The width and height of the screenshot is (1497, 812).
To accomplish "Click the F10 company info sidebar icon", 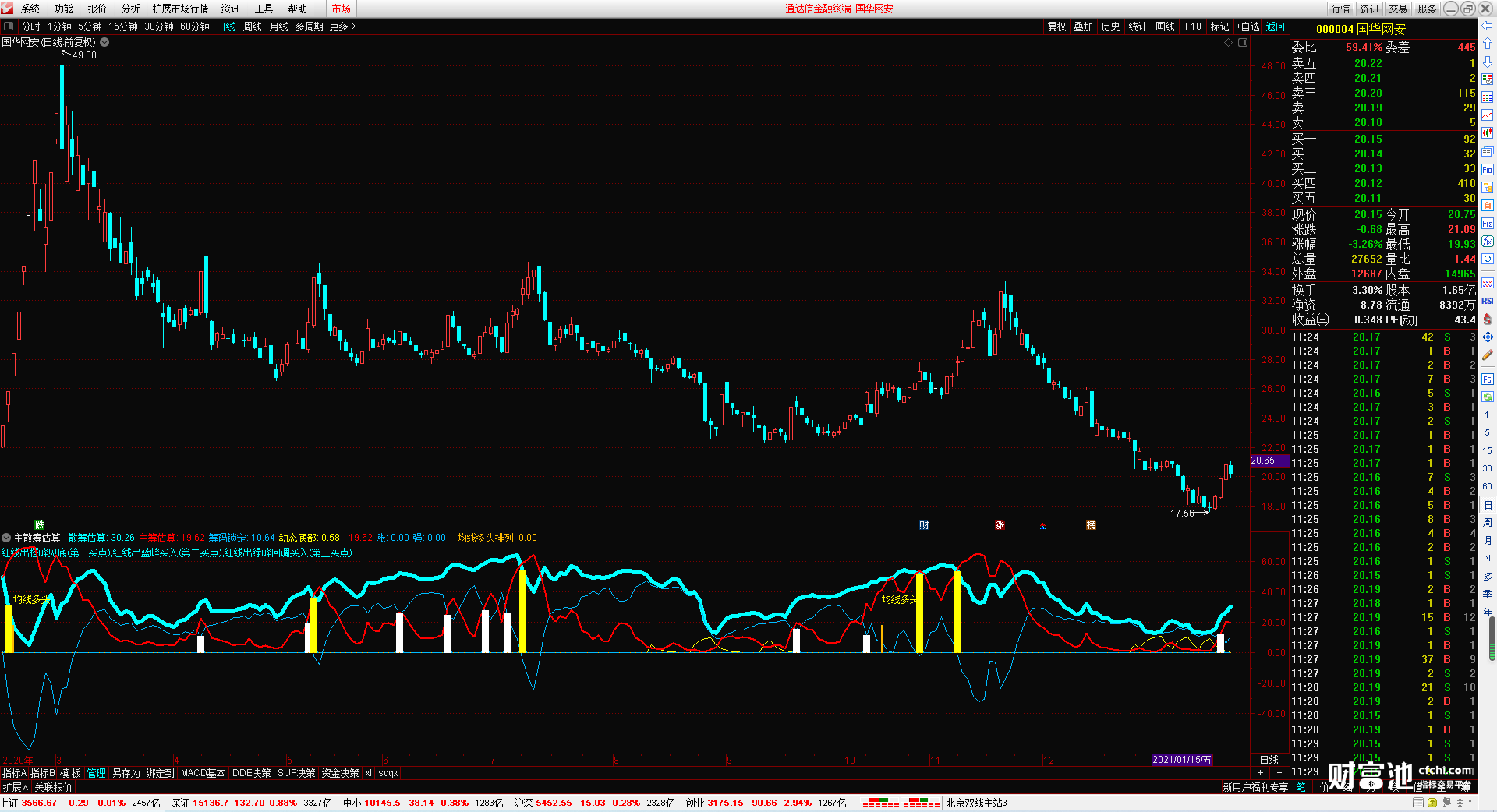I will (x=1488, y=170).
